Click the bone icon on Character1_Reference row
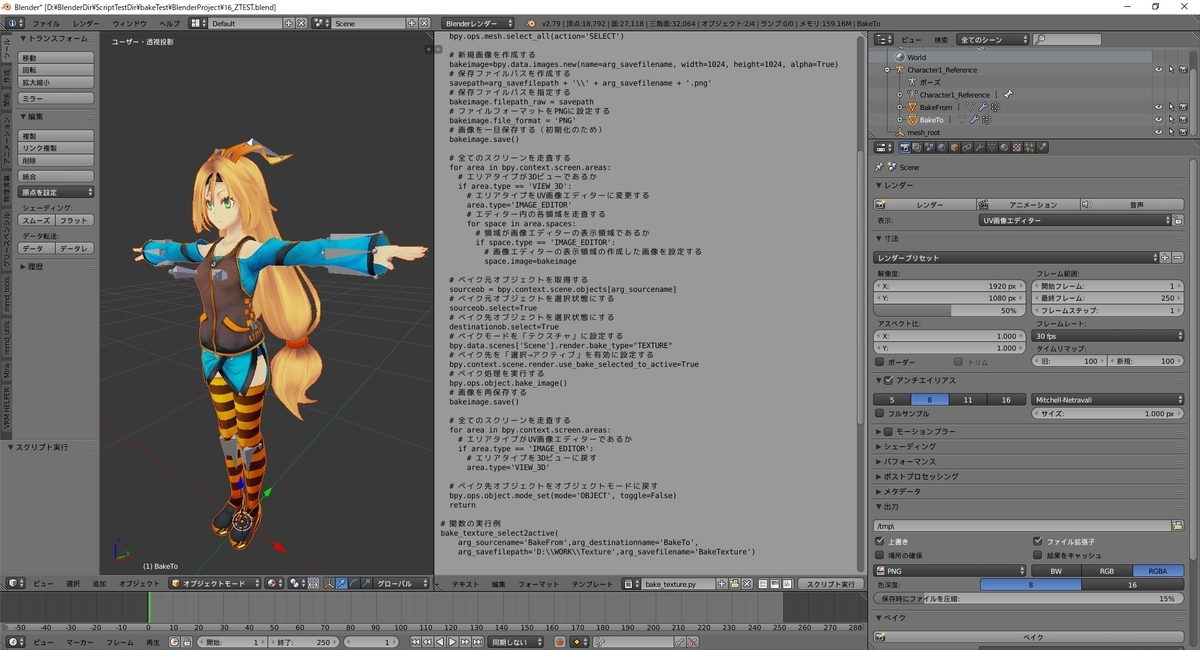Image resolution: width=1200 pixels, height=650 pixels. click(x=1008, y=94)
